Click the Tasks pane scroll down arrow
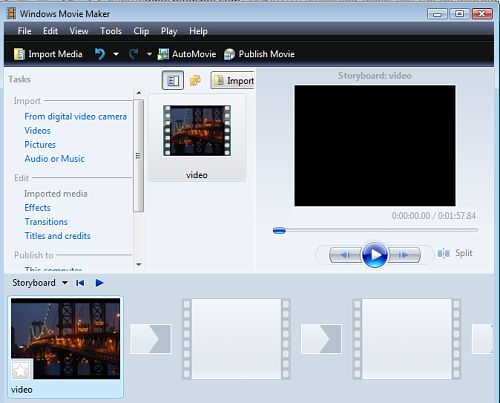 point(139,264)
